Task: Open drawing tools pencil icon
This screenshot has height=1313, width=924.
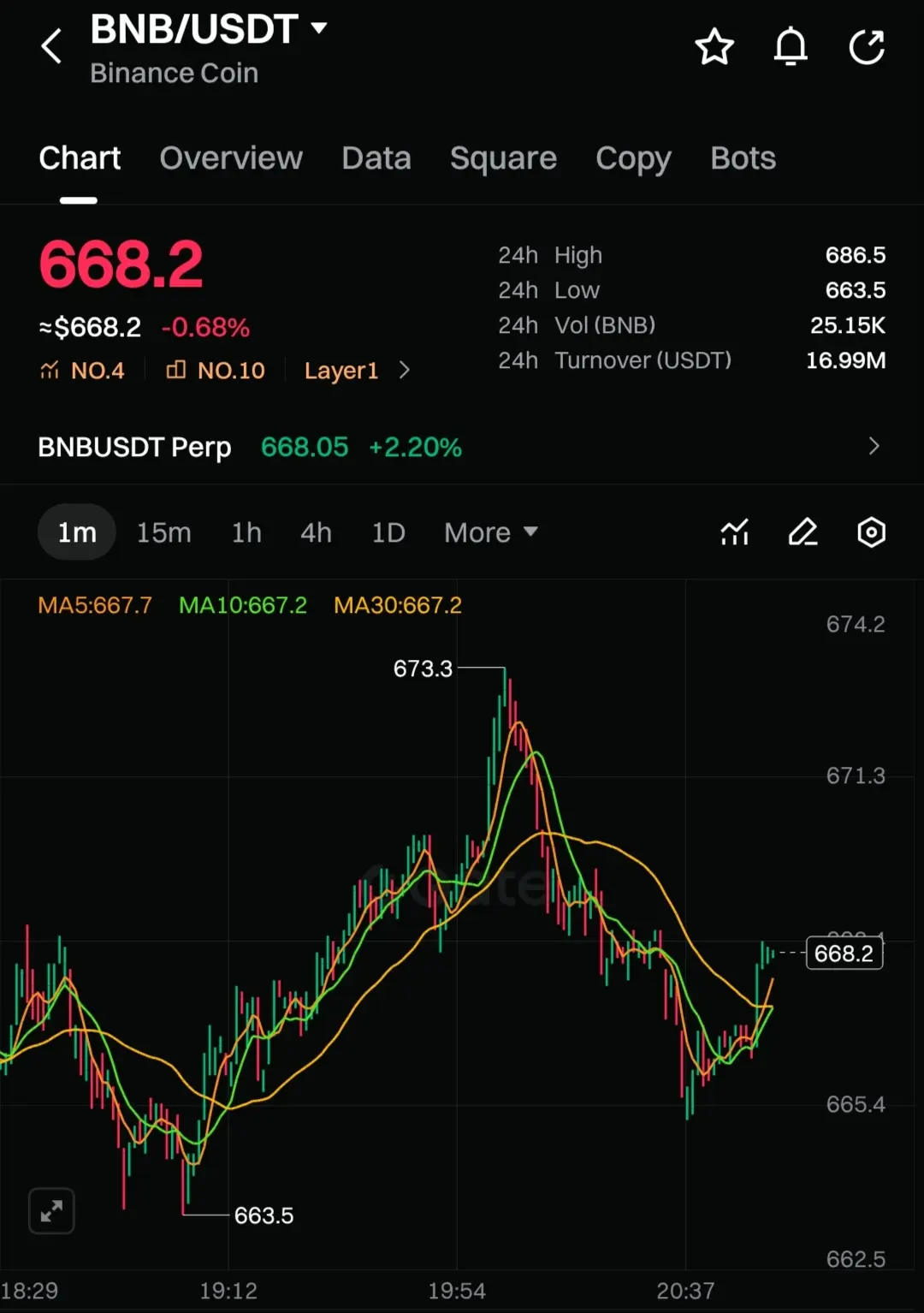Action: 803,532
